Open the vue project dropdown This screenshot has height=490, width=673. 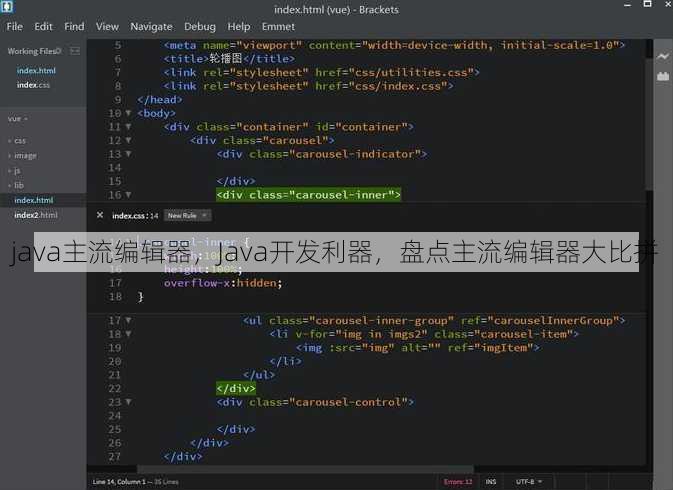[18, 118]
